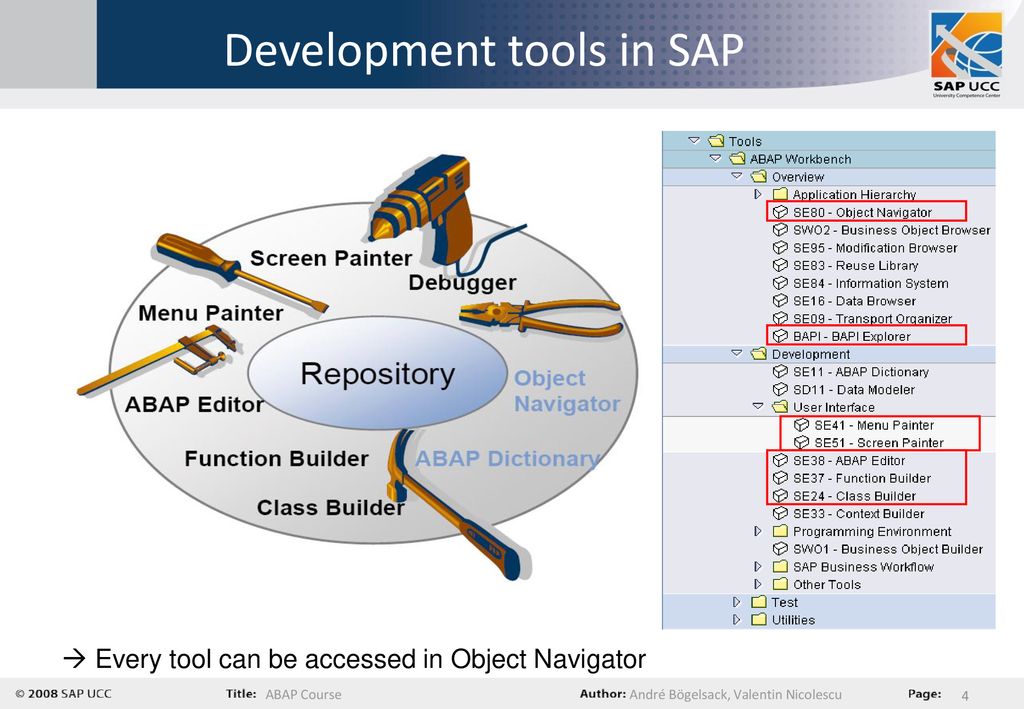
Task: Open SE11 - ABAP Dictionary entry
Action: click(x=861, y=371)
